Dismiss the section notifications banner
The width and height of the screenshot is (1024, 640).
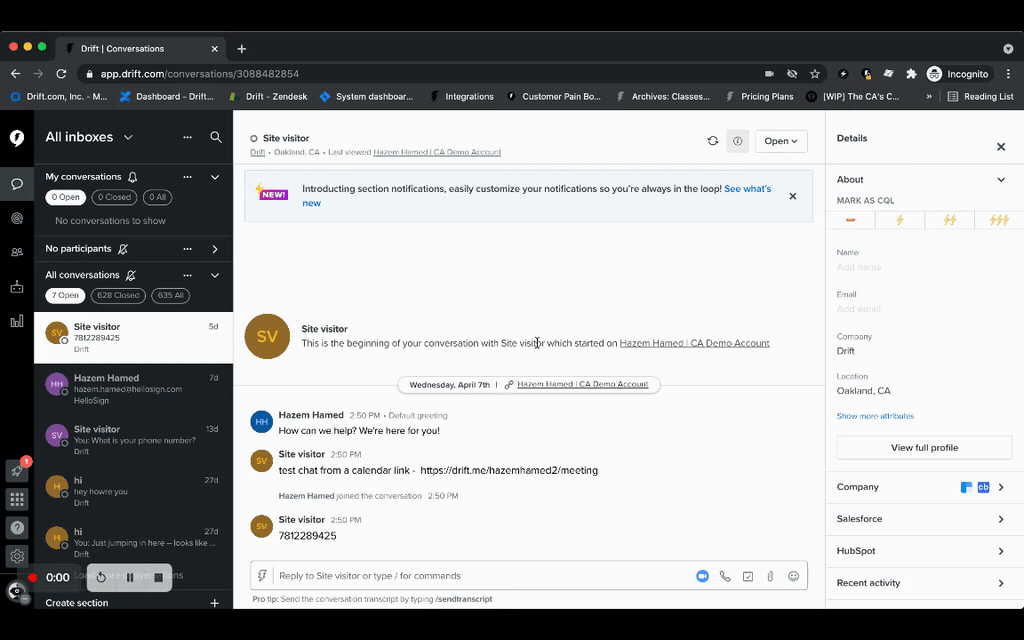click(x=793, y=196)
